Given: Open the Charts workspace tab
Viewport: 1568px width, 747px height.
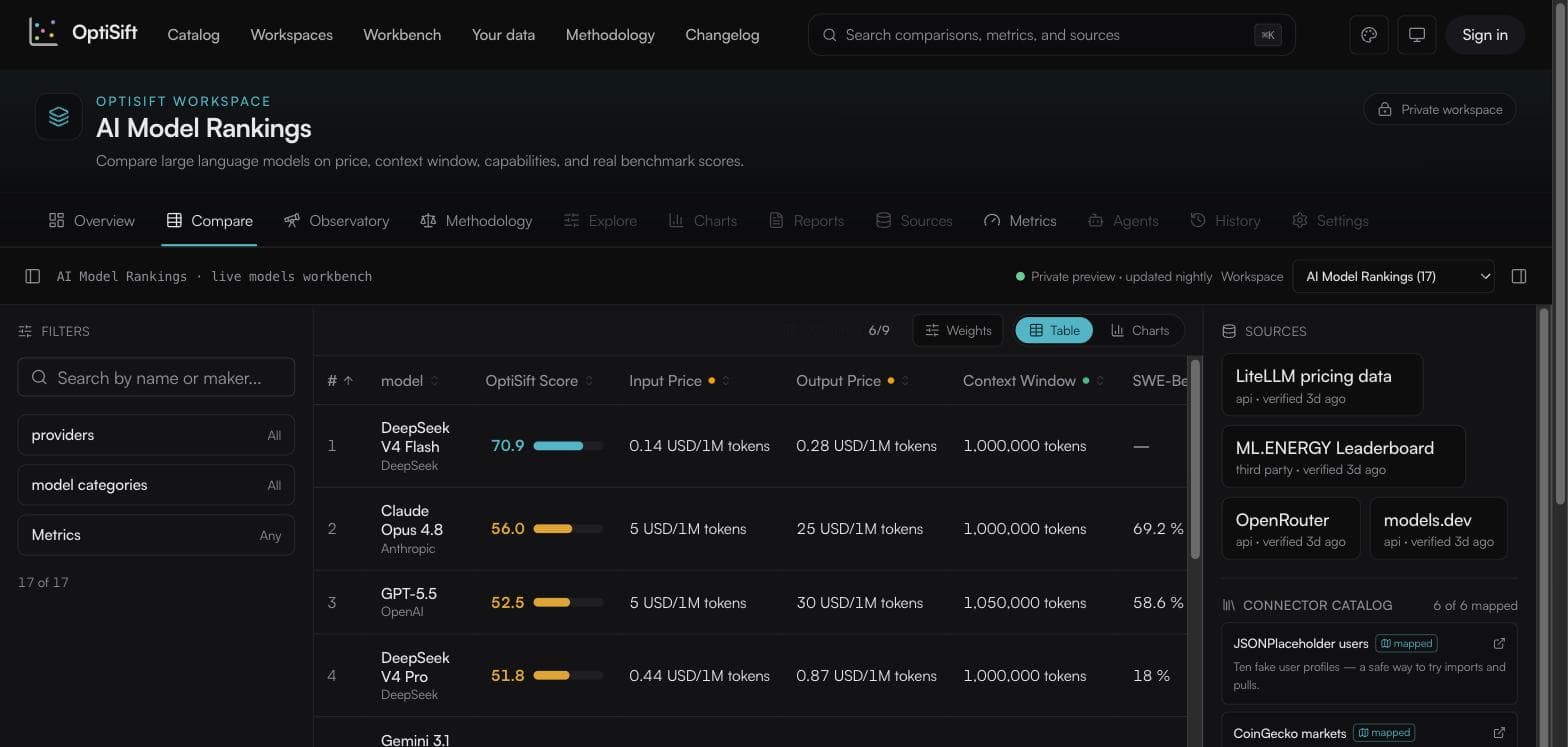Looking at the screenshot, I should [x=703, y=220].
